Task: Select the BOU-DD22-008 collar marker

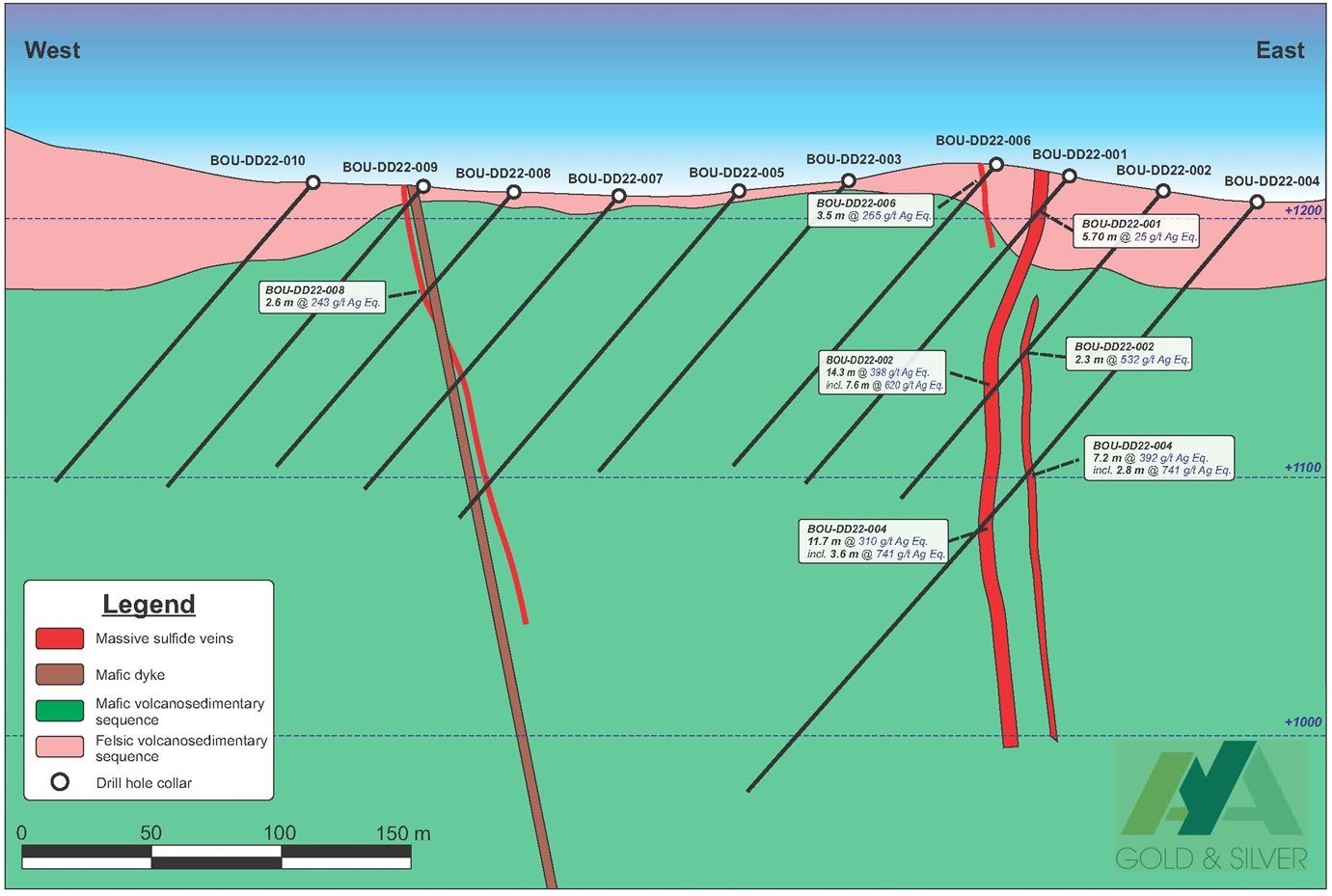Action: pos(514,193)
